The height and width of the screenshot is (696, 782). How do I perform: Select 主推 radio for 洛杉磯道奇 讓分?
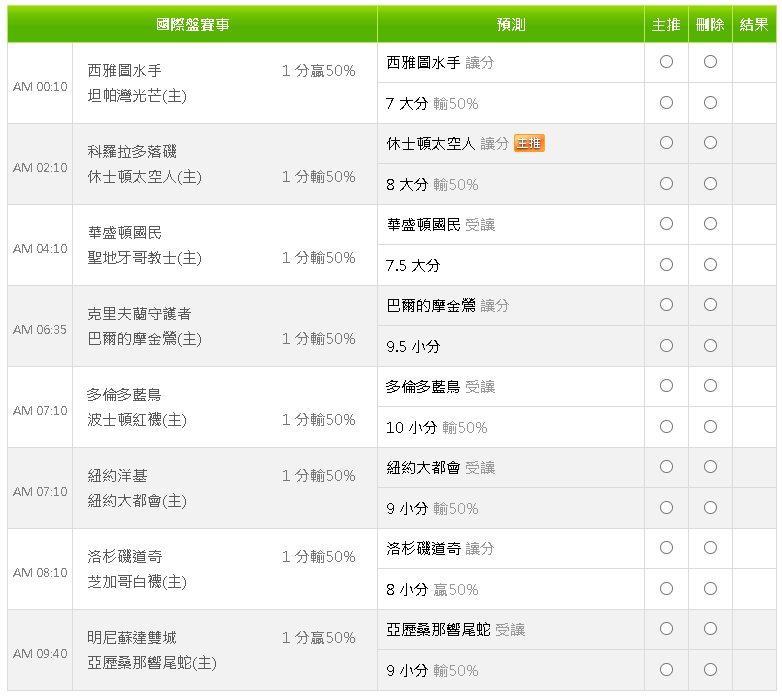click(666, 548)
